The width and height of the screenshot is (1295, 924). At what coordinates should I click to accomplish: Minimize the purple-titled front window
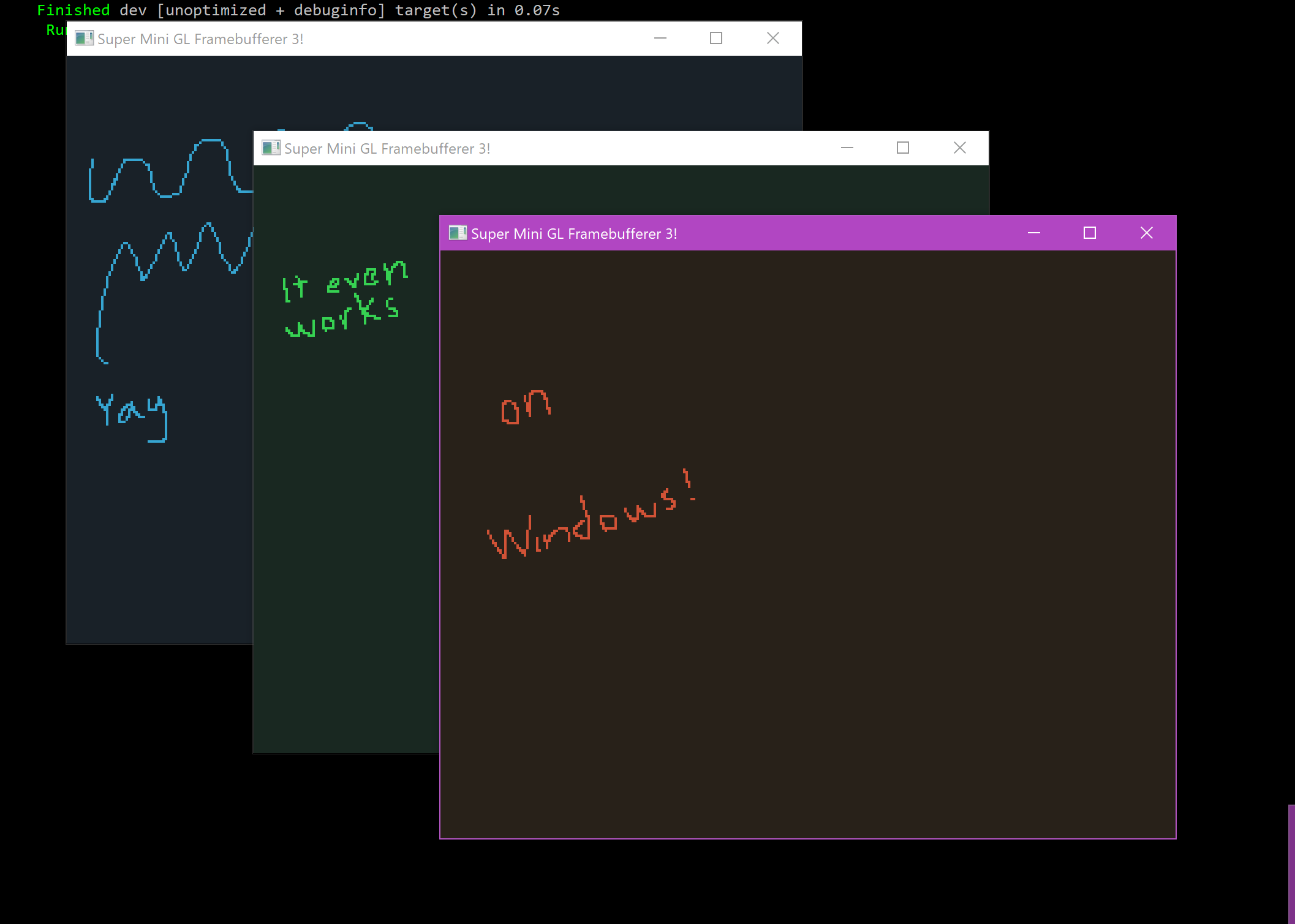pos(1034,233)
